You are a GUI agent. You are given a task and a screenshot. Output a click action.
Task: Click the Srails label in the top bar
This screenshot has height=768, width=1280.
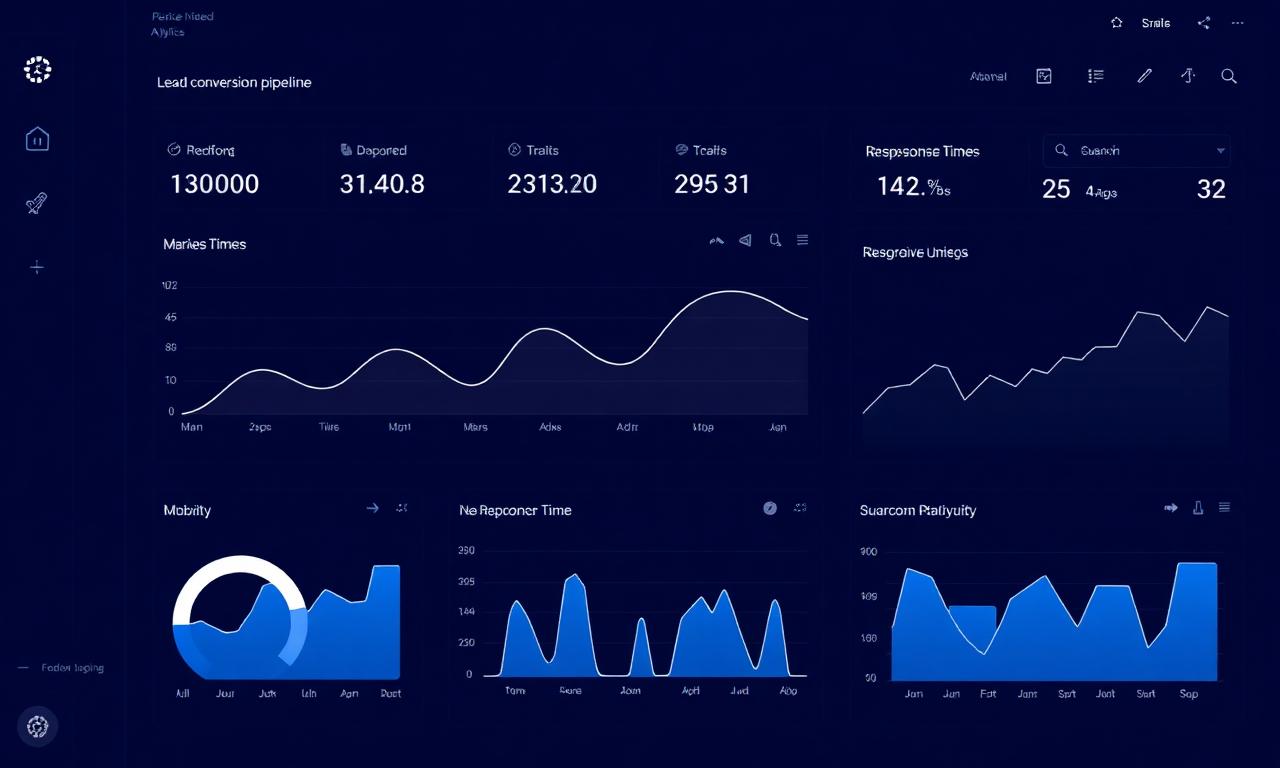pos(1155,23)
